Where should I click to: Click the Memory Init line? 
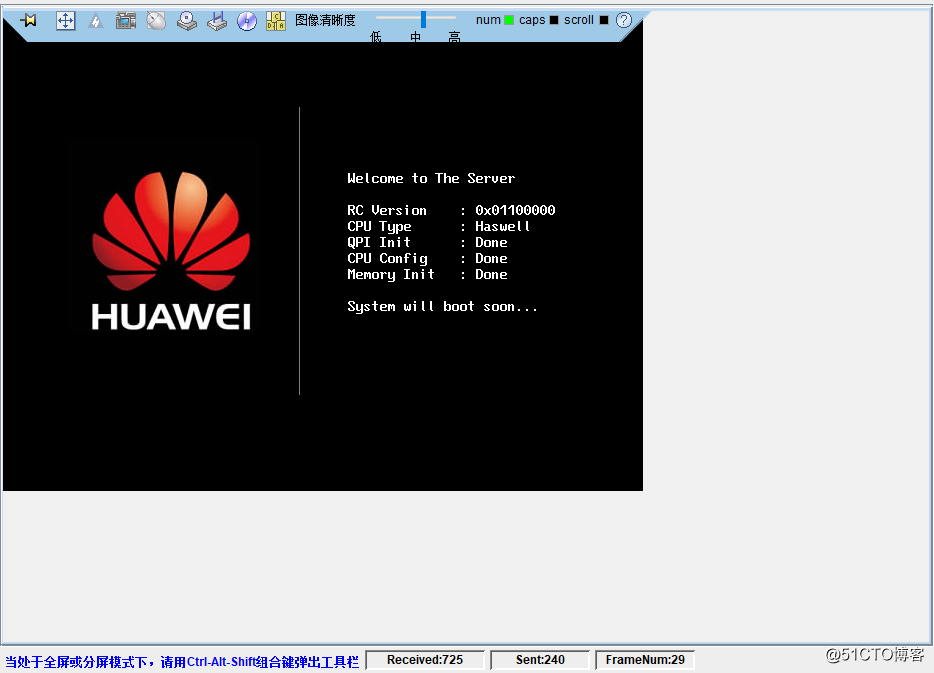pos(427,275)
